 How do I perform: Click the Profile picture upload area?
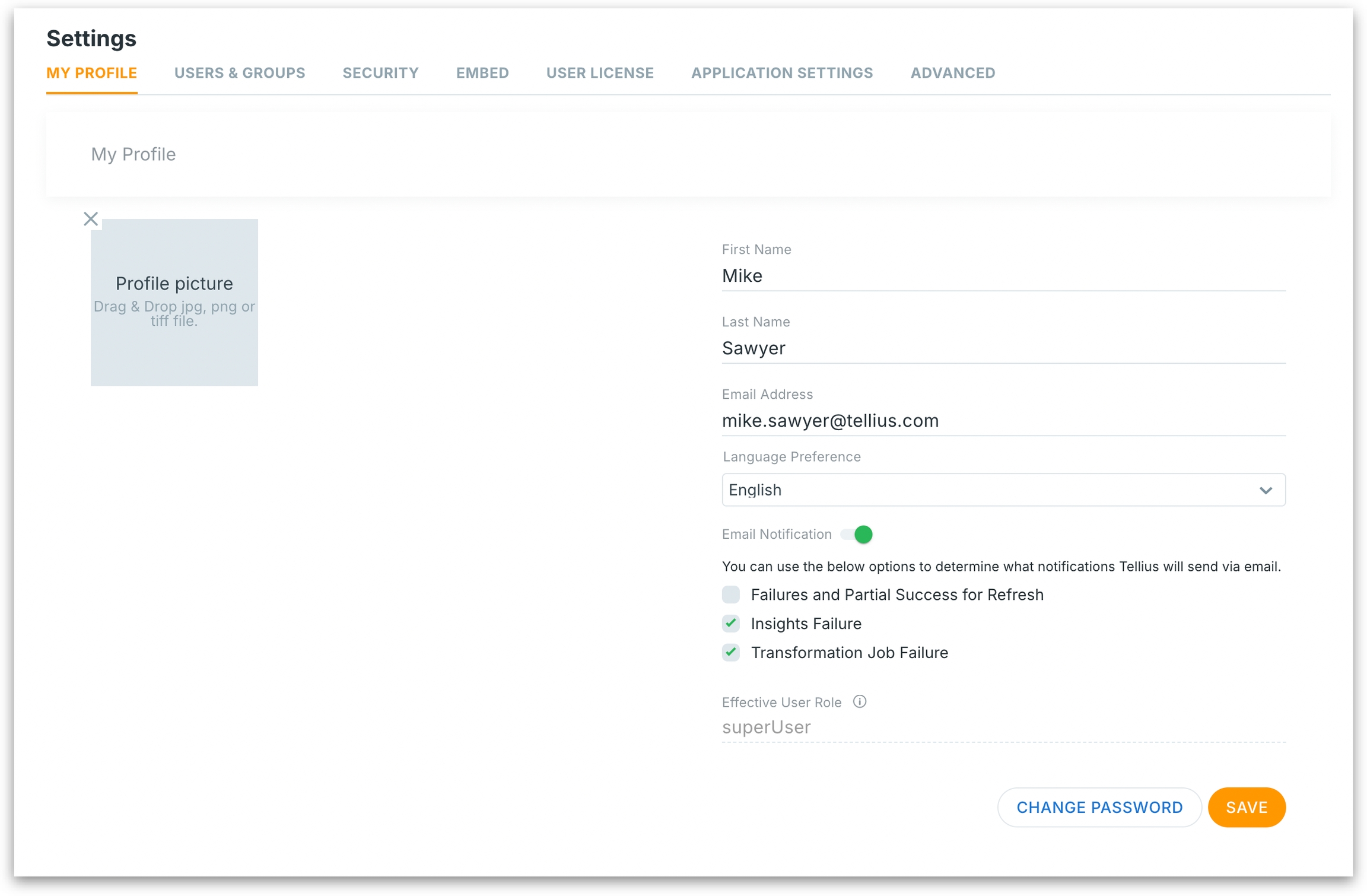click(x=174, y=303)
